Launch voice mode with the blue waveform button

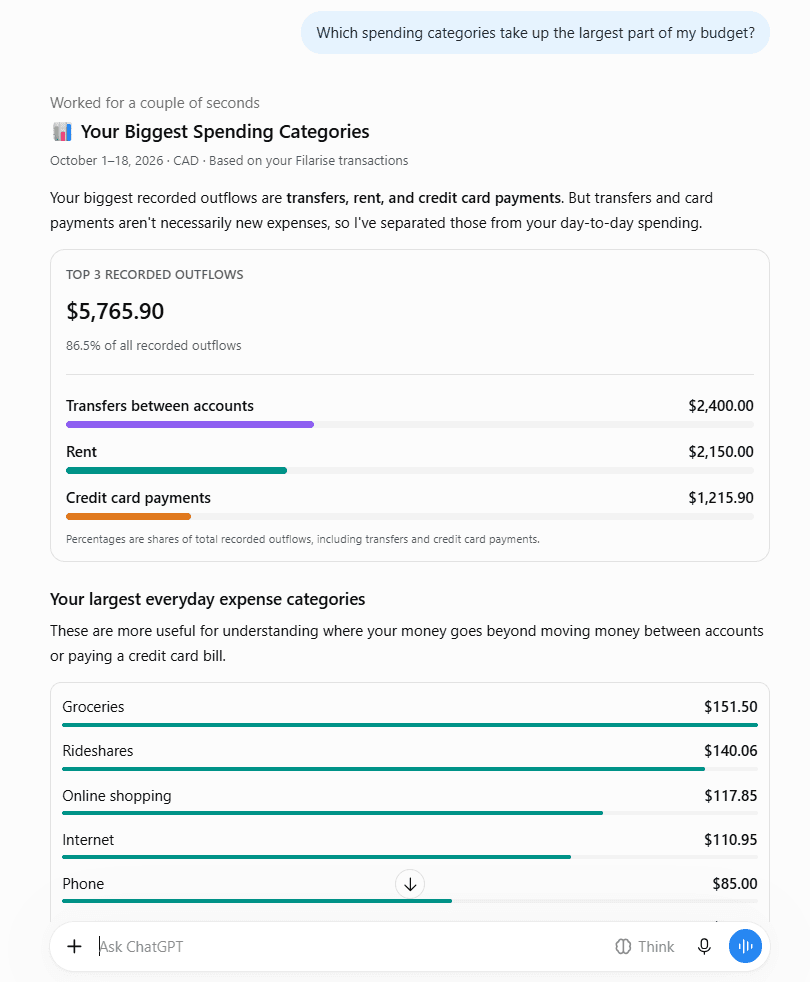coord(745,946)
